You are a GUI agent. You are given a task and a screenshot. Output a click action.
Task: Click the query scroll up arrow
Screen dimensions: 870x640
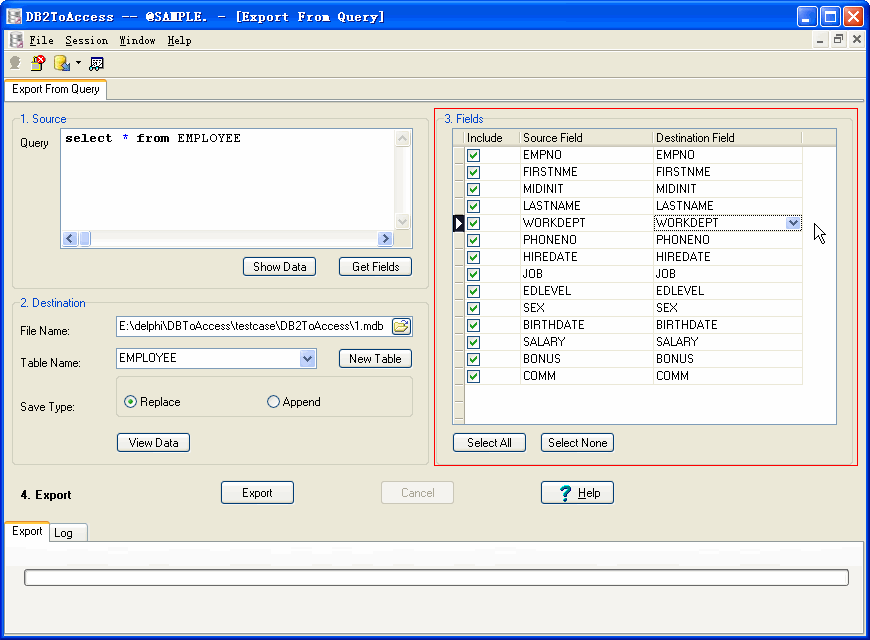[x=403, y=138]
